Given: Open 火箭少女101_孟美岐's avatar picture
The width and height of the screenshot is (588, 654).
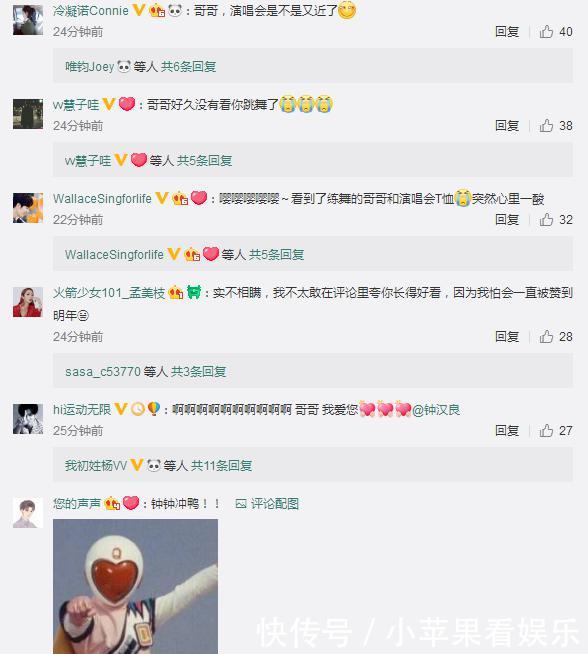Looking at the screenshot, I should click(x=28, y=302).
